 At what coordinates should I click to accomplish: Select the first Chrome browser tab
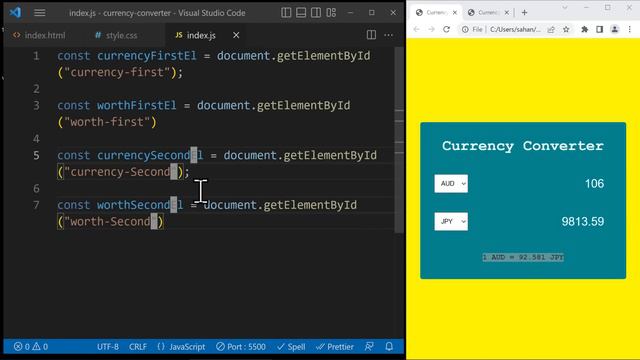tap(436, 13)
